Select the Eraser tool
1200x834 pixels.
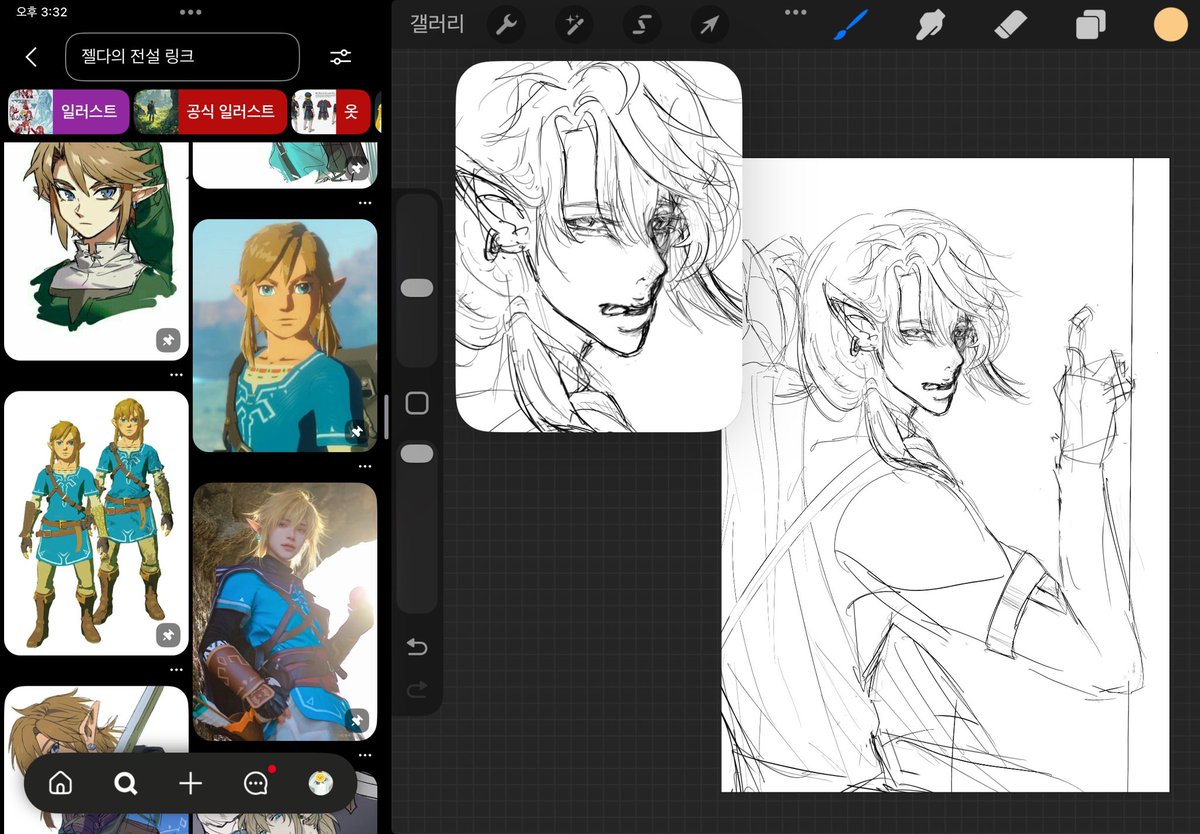pos(1012,25)
